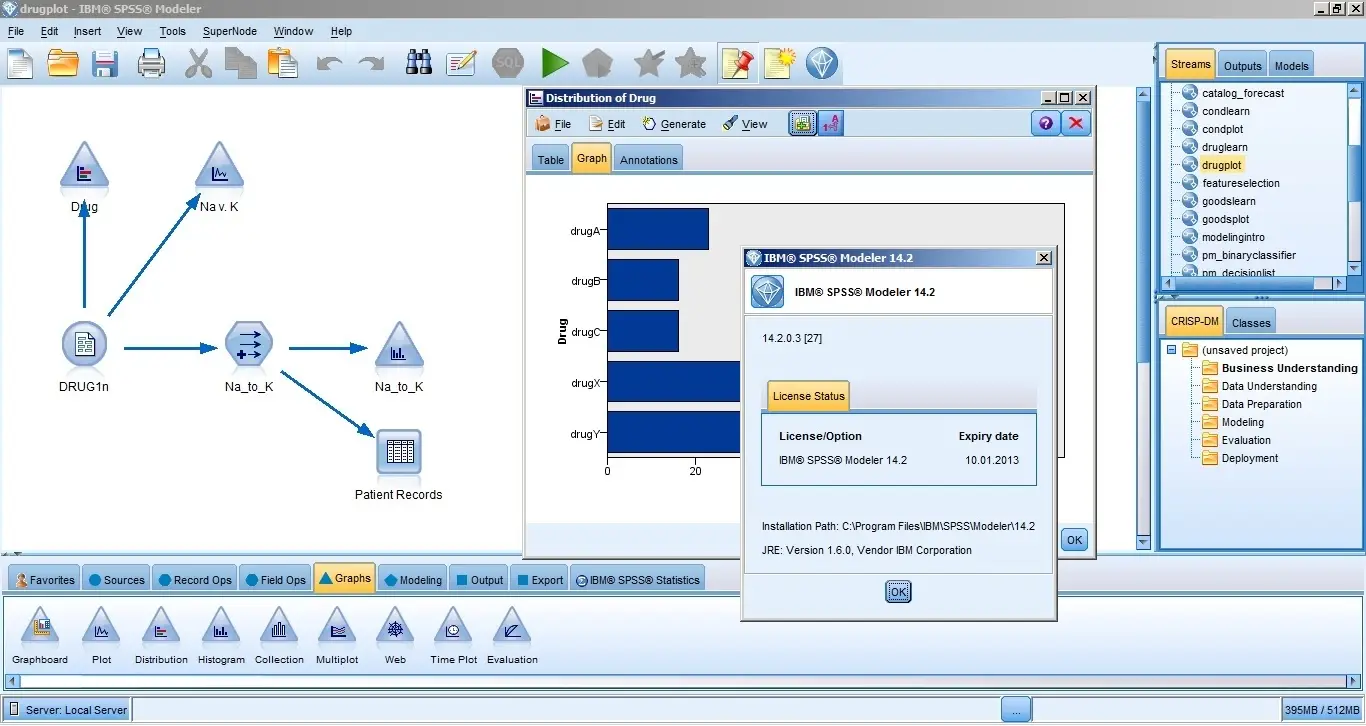Click the first gray star SuperNode icon
1366x726 pixels.
[649, 64]
